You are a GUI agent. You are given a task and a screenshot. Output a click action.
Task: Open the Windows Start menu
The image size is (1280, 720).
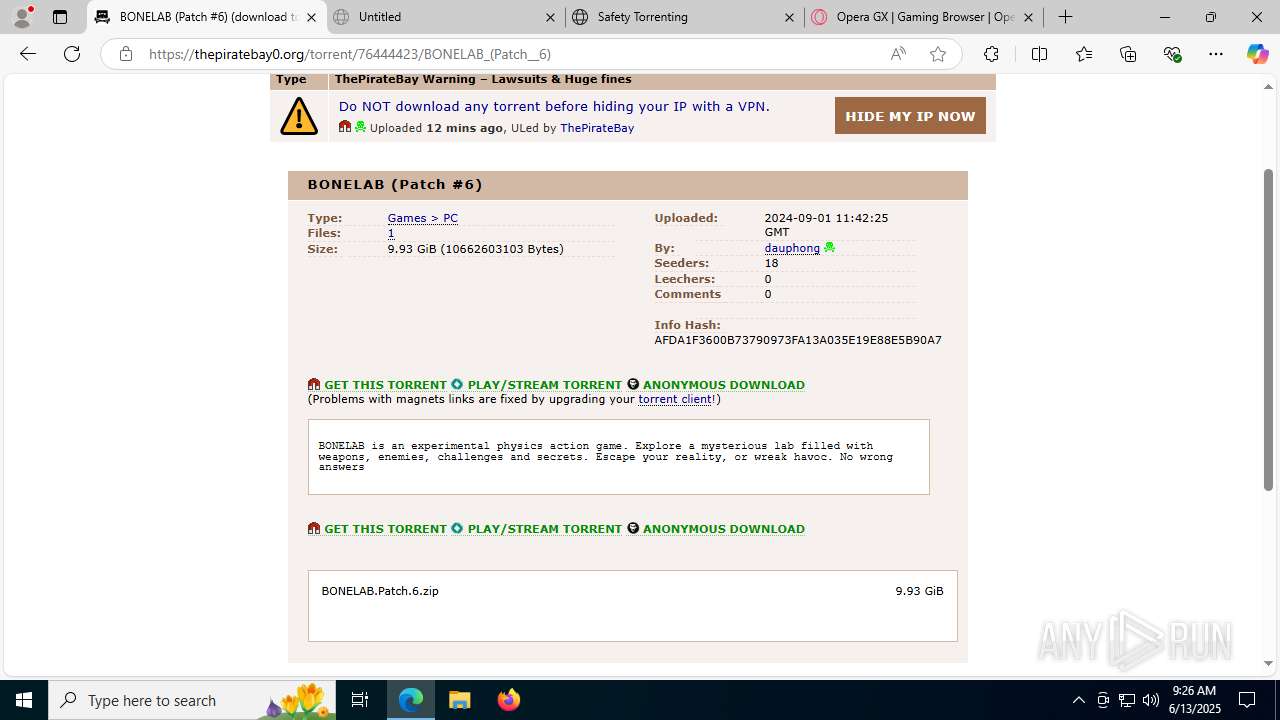[x=24, y=700]
